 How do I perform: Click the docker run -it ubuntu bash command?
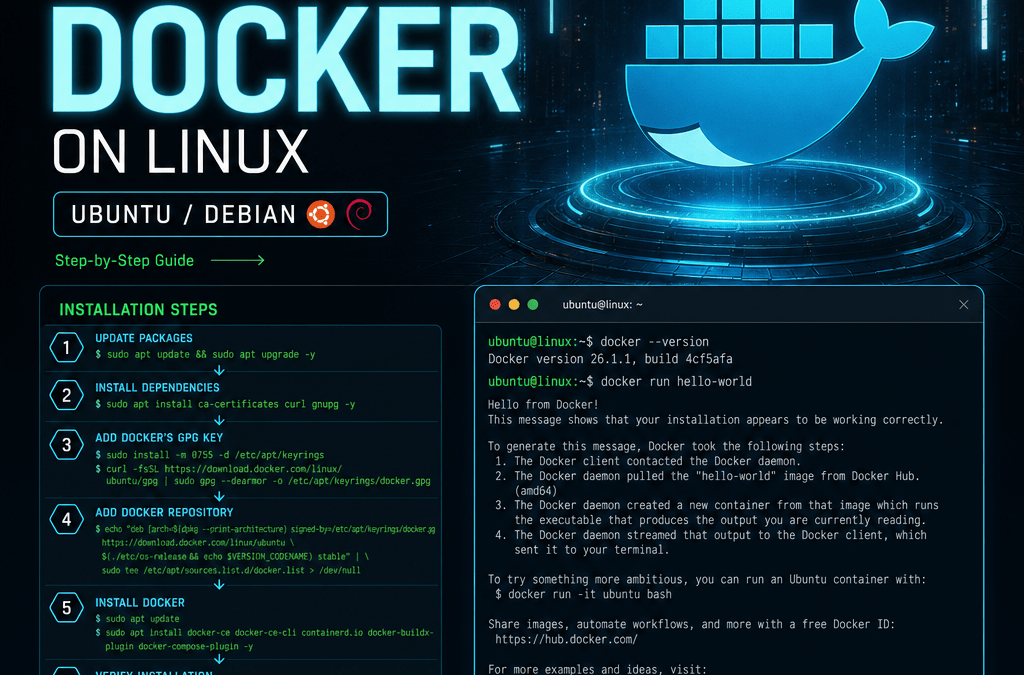pyautogui.click(x=583, y=595)
